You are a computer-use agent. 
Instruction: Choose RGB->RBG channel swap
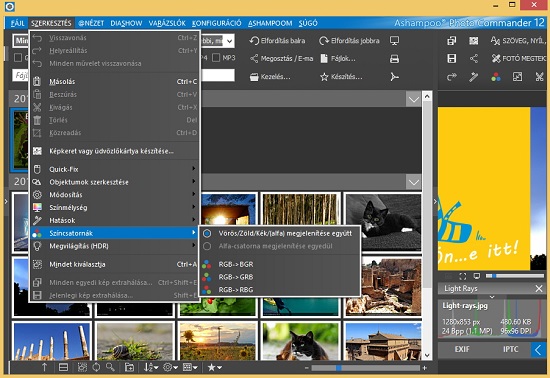point(279,290)
